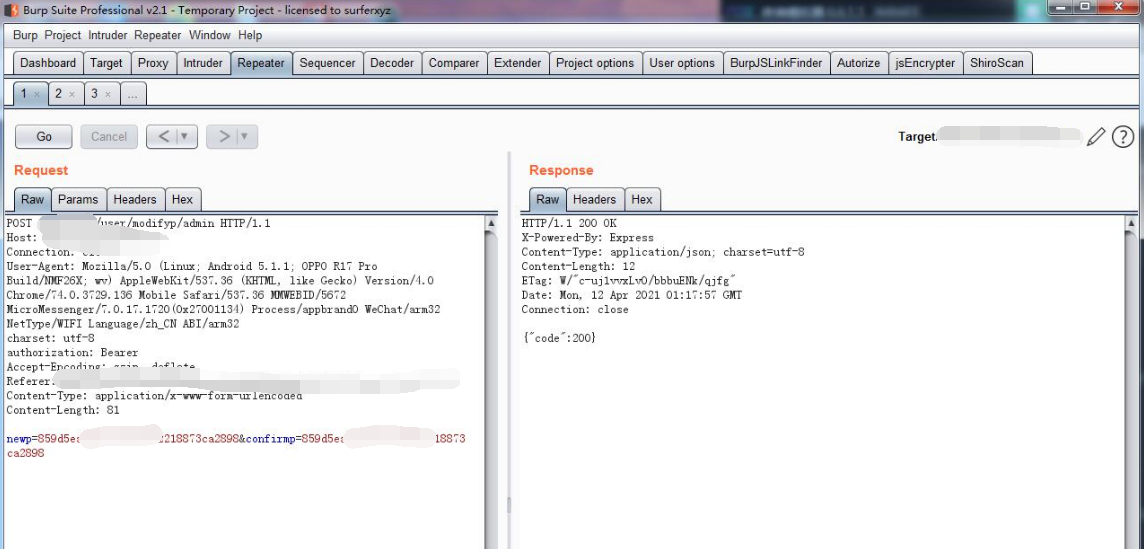Click the 'authorization: Bearer' header line

(72, 353)
